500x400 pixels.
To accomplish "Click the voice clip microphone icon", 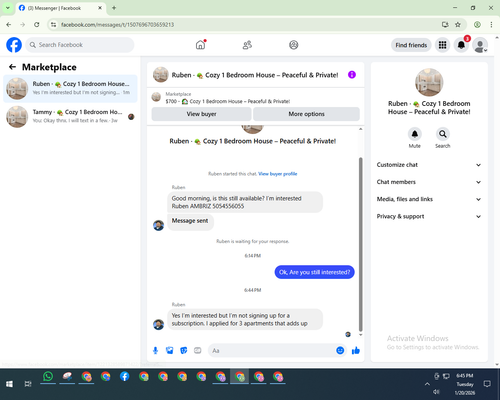I will coord(155,350).
